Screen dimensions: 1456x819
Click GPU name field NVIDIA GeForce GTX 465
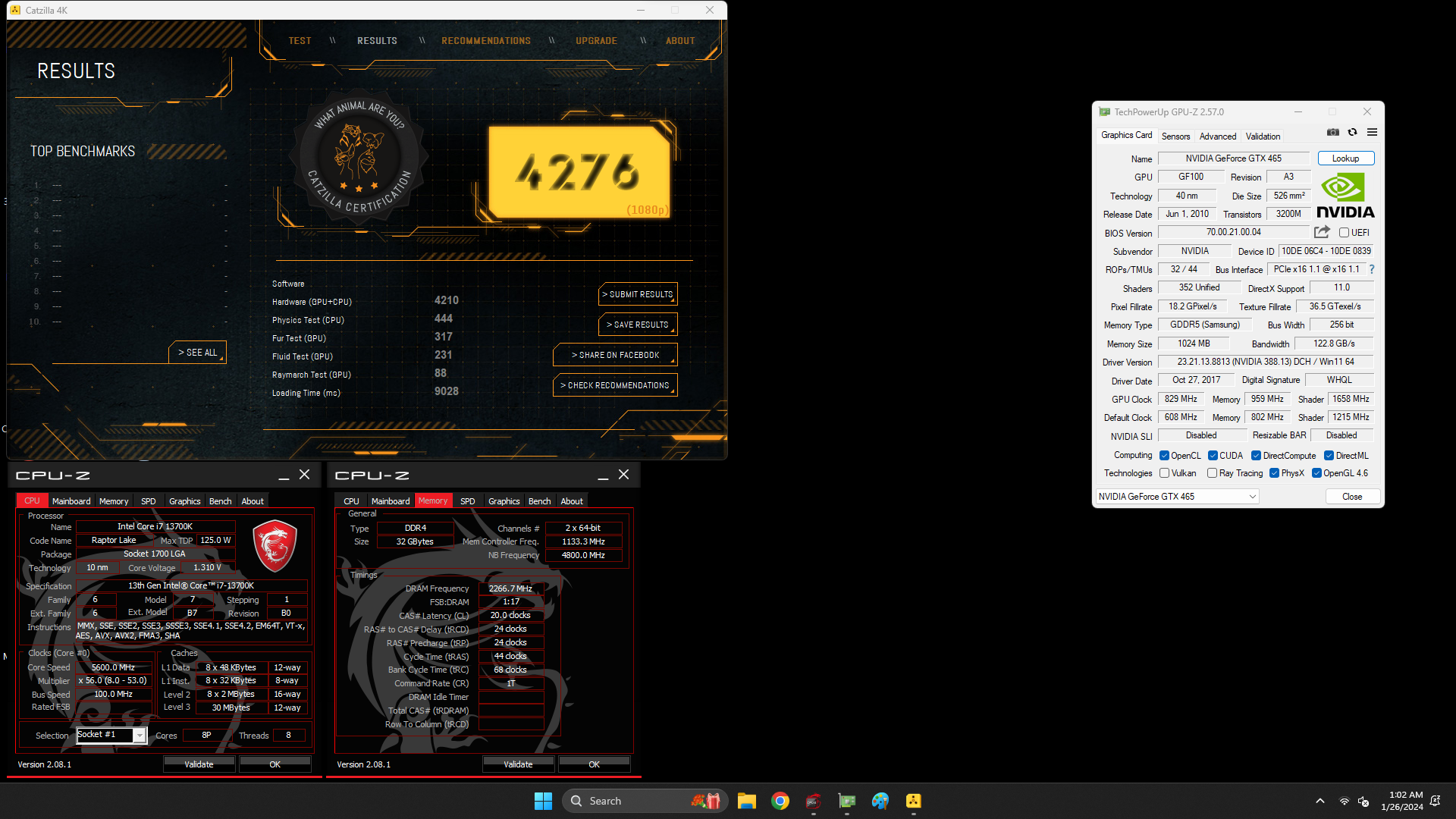click(1233, 158)
